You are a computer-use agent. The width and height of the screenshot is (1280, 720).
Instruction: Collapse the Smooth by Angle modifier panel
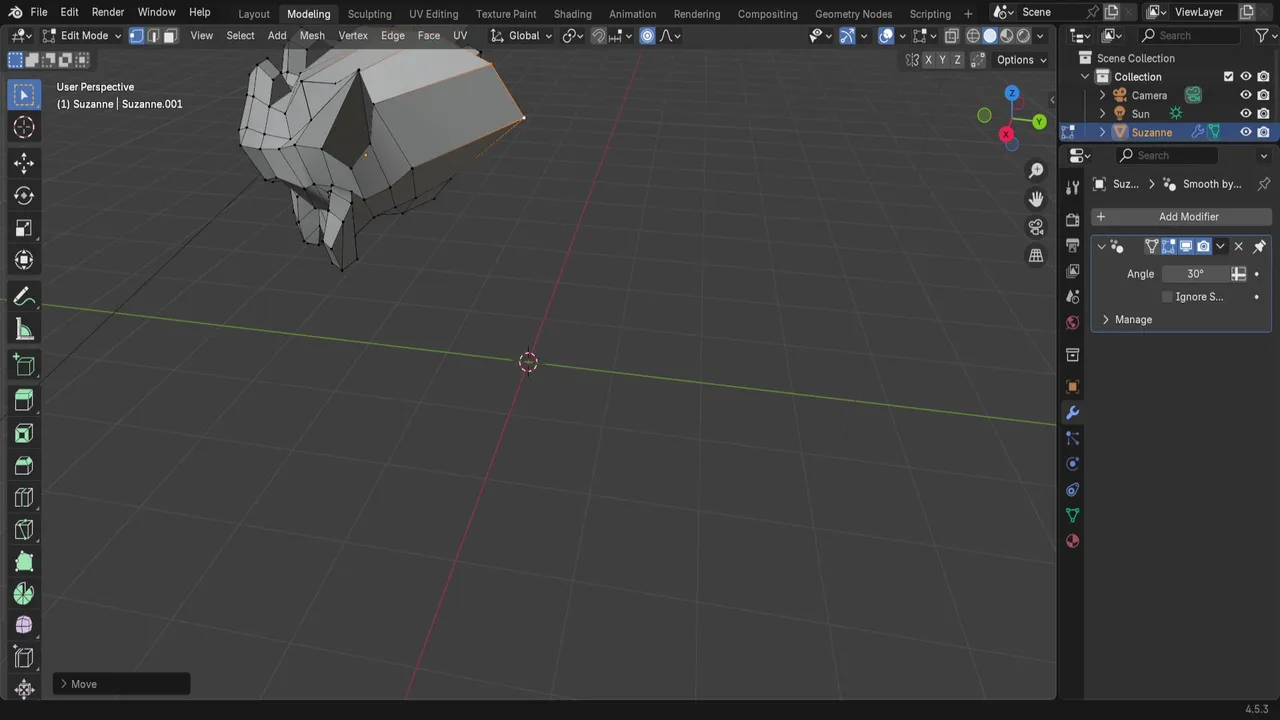pyautogui.click(x=1102, y=246)
